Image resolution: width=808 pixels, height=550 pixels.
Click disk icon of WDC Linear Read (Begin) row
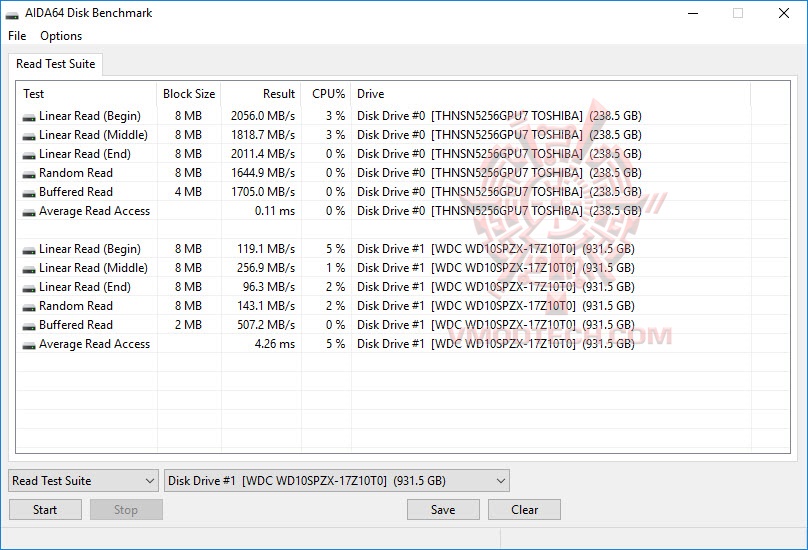[29, 251]
